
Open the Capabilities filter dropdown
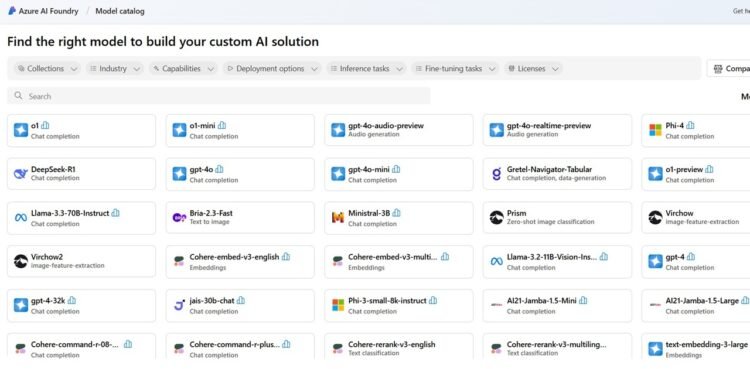point(183,68)
